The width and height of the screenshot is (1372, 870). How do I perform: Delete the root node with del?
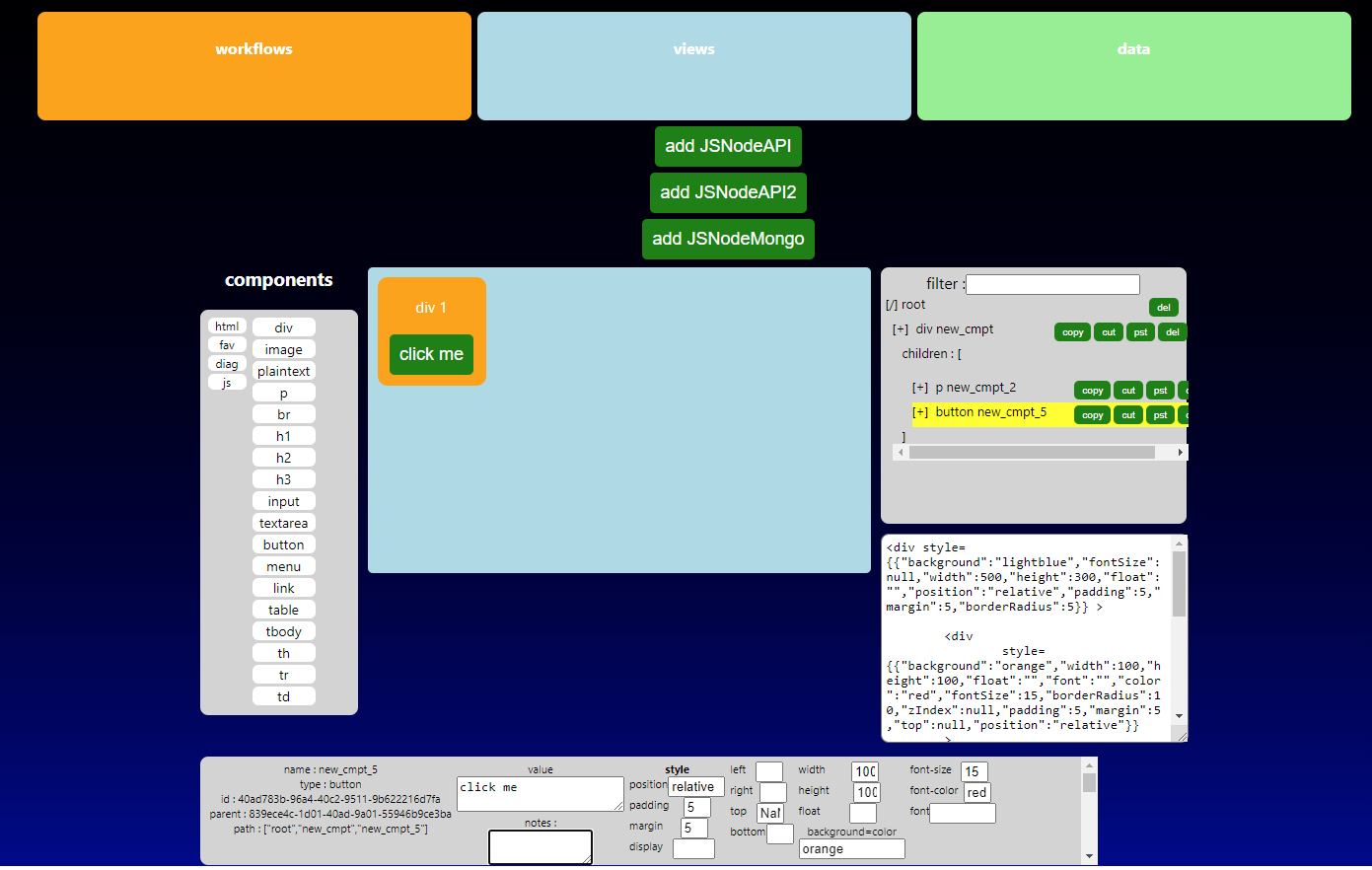tap(1164, 308)
